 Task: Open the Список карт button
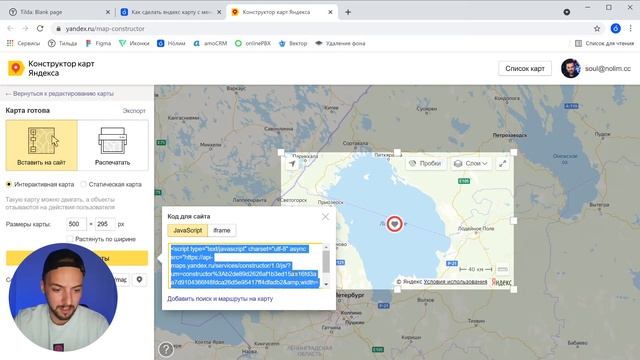[x=525, y=69]
